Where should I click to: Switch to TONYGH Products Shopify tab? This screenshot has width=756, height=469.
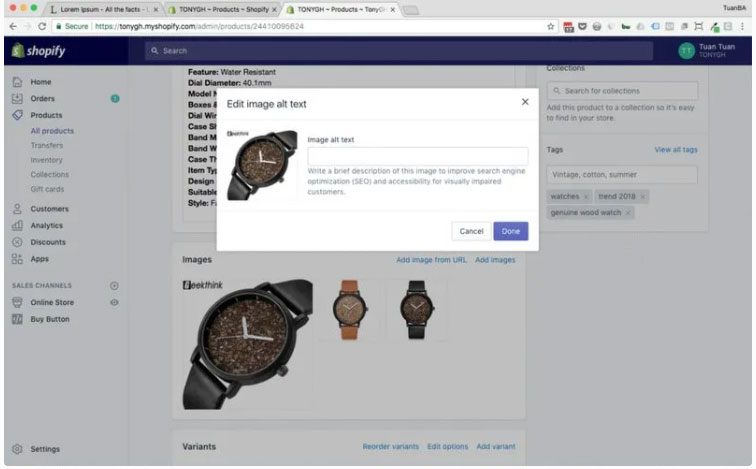pos(223,9)
